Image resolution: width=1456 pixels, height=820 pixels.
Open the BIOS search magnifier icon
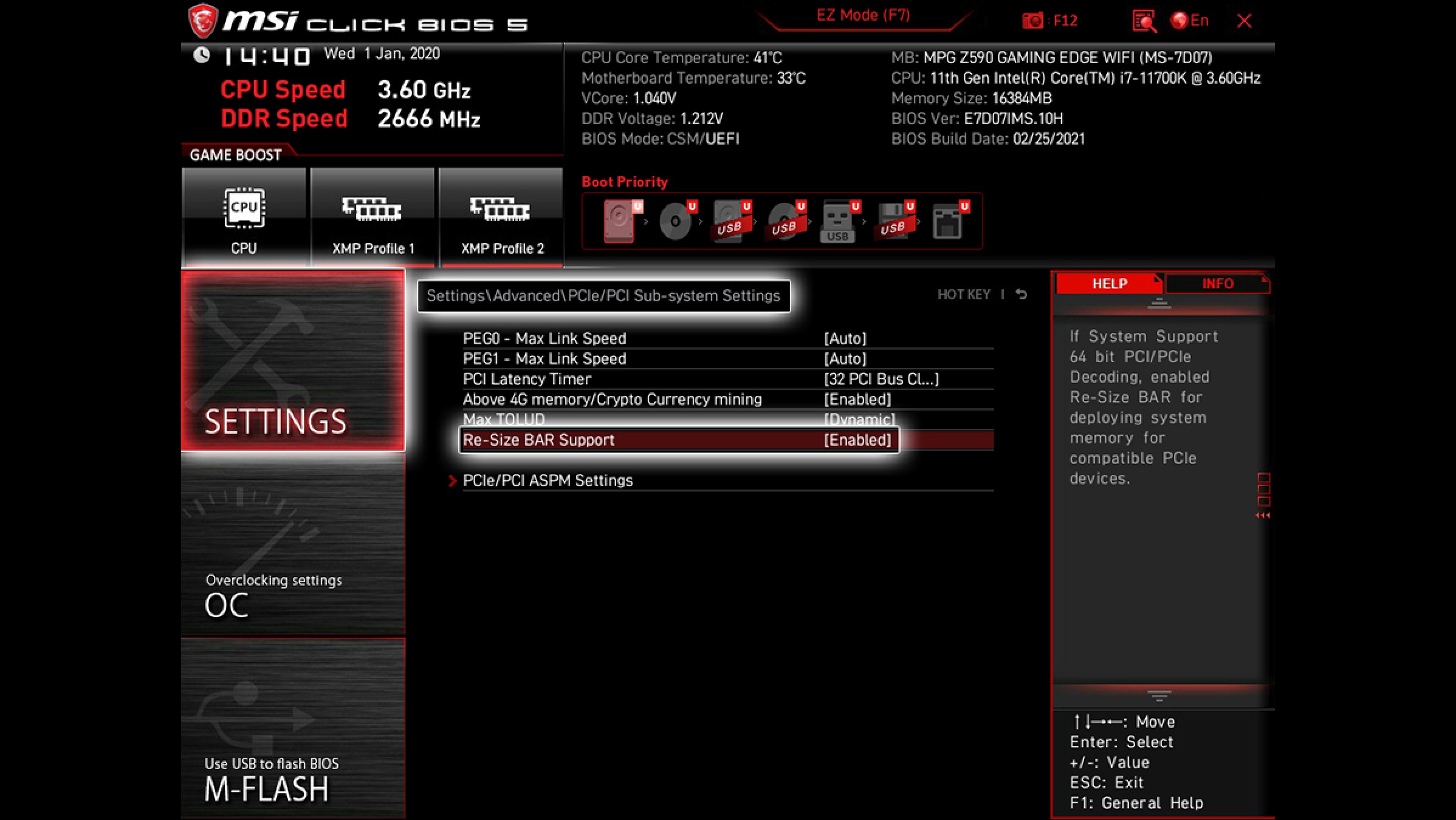click(1144, 21)
